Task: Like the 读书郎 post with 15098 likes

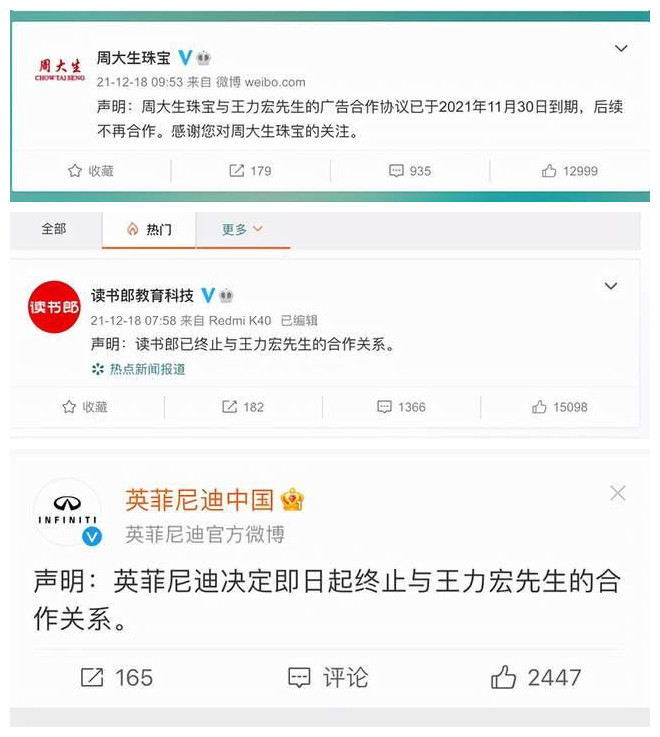Action: coord(560,407)
